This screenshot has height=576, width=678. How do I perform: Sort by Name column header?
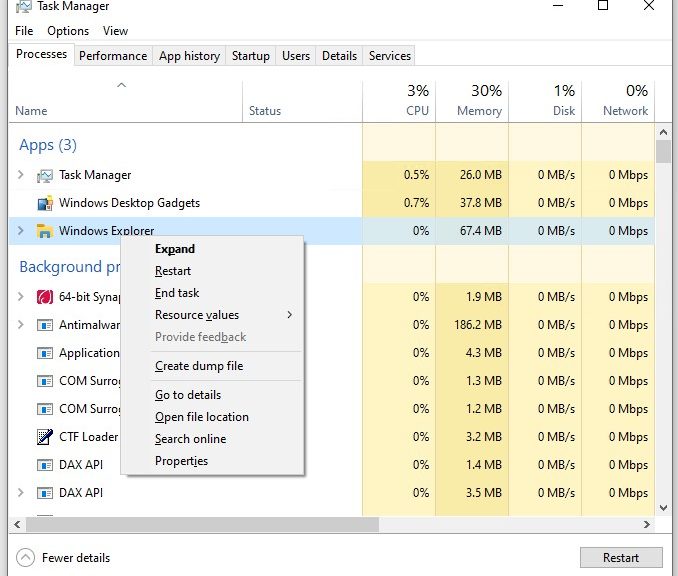point(125,101)
